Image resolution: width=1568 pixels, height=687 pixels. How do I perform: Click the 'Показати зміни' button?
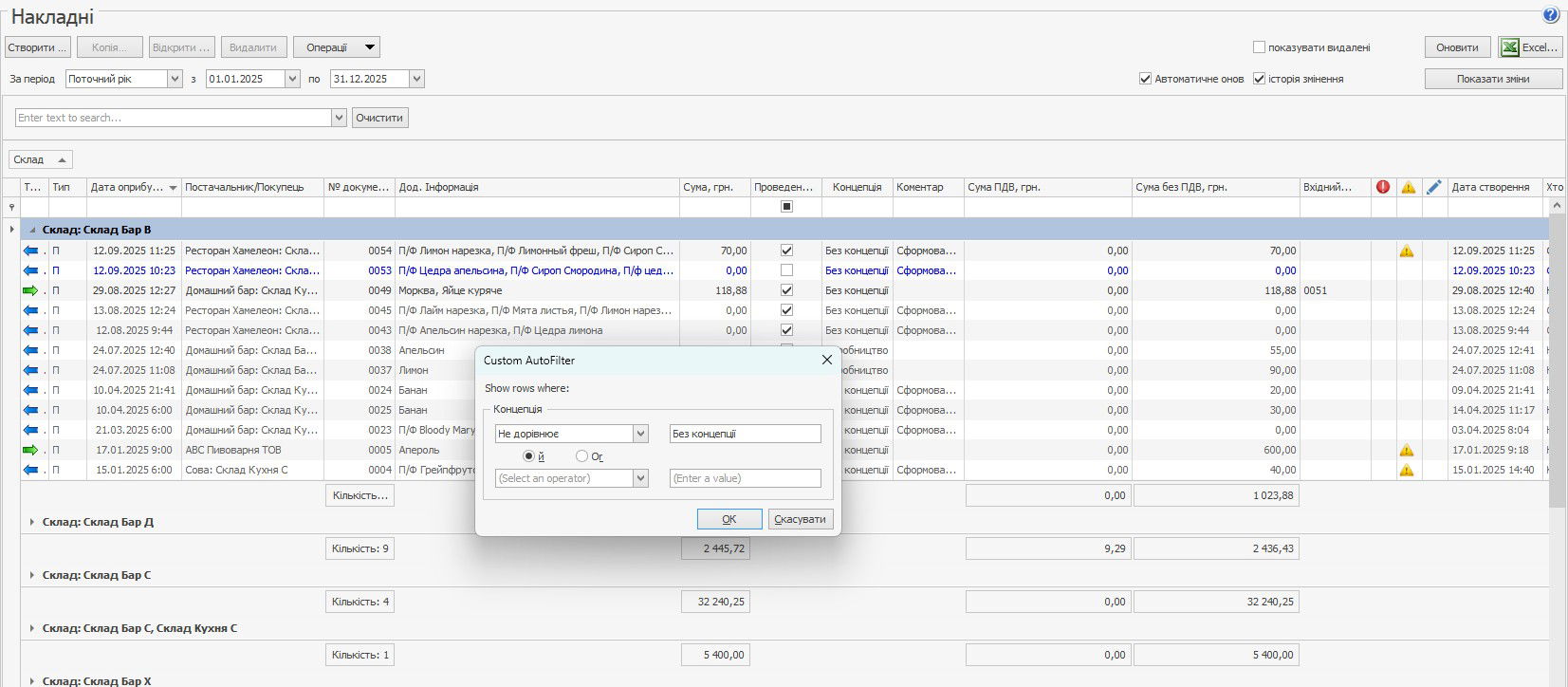tap(1492, 79)
